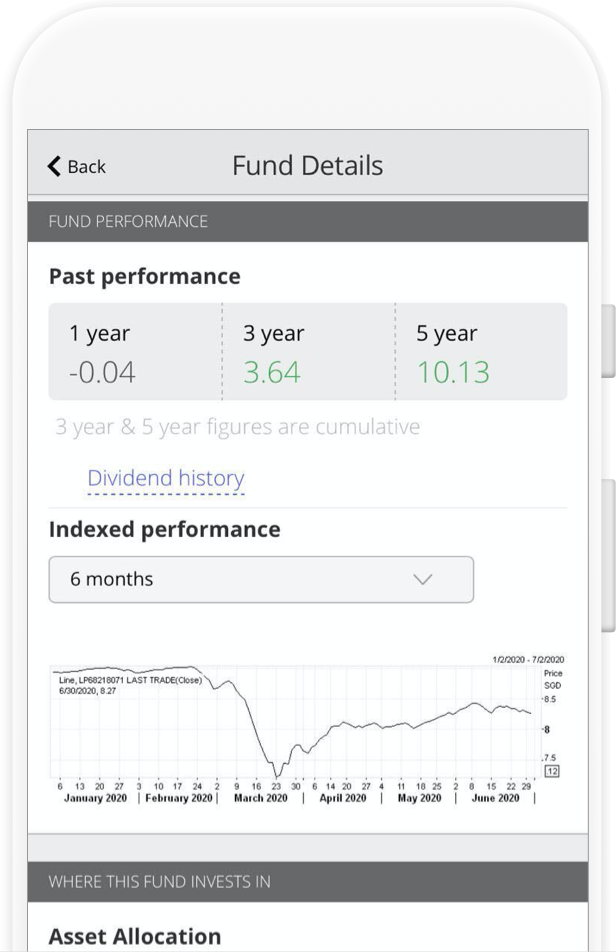
Task: Click the June 2020 axis label
Action: click(x=495, y=798)
